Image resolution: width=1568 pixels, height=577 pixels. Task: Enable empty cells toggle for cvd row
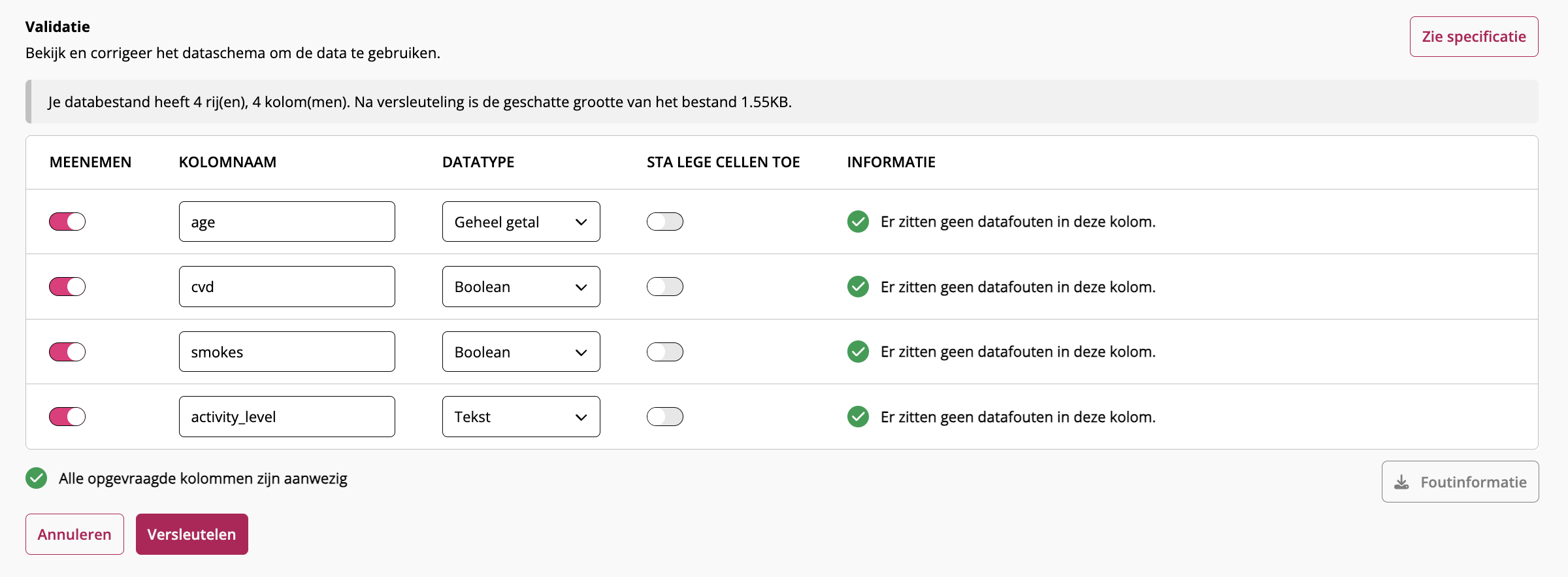(665, 286)
